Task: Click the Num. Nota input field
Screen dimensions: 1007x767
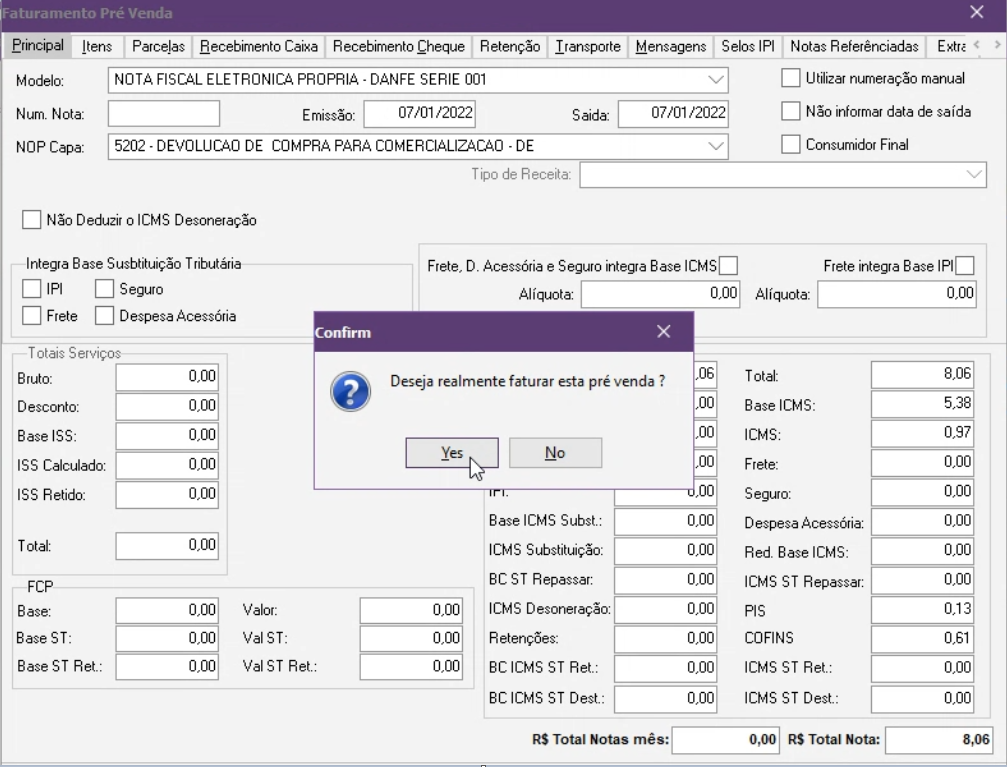Action: pyautogui.click(x=163, y=114)
